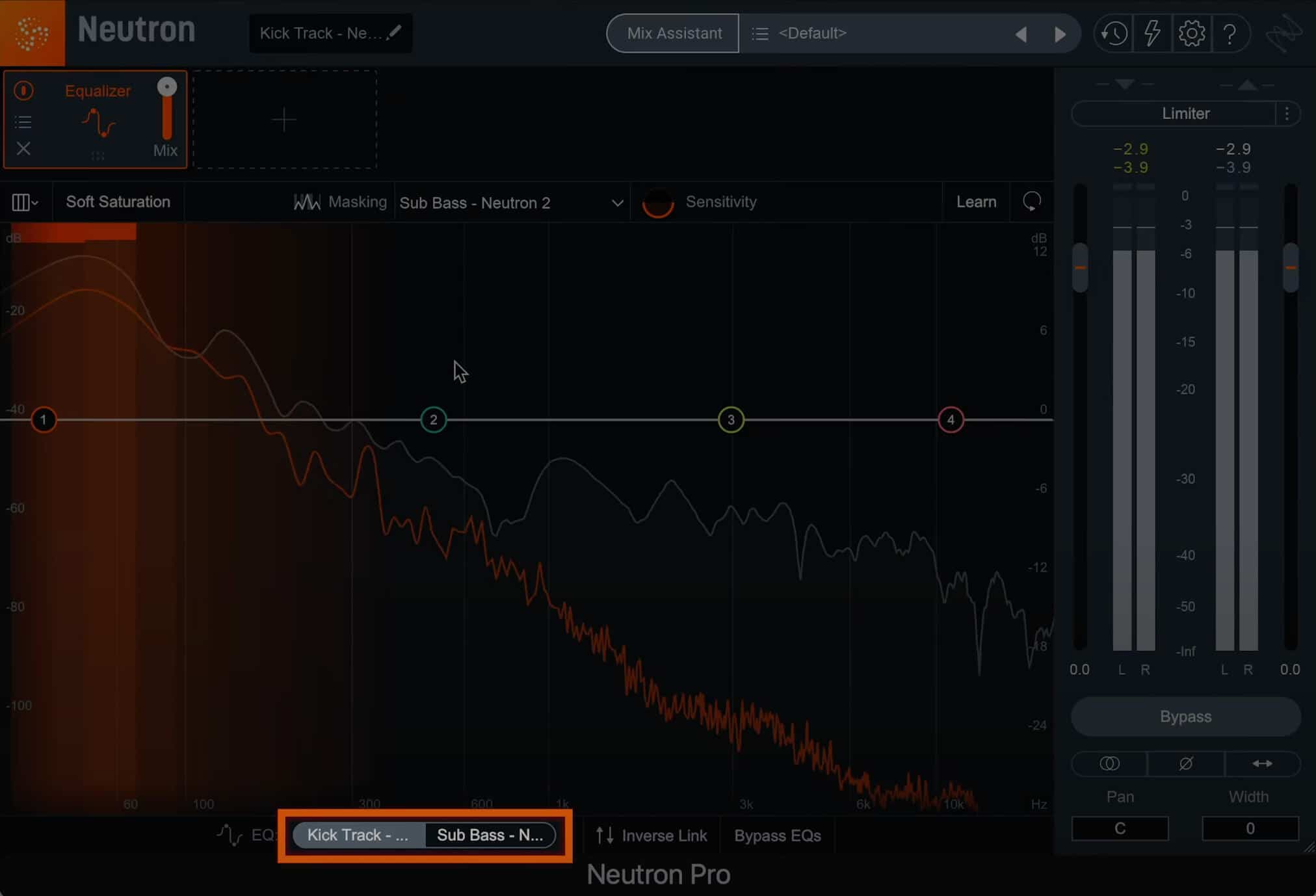Screen dimensions: 1316x896
Task: Open the Mix Assistant
Action: (673, 33)
